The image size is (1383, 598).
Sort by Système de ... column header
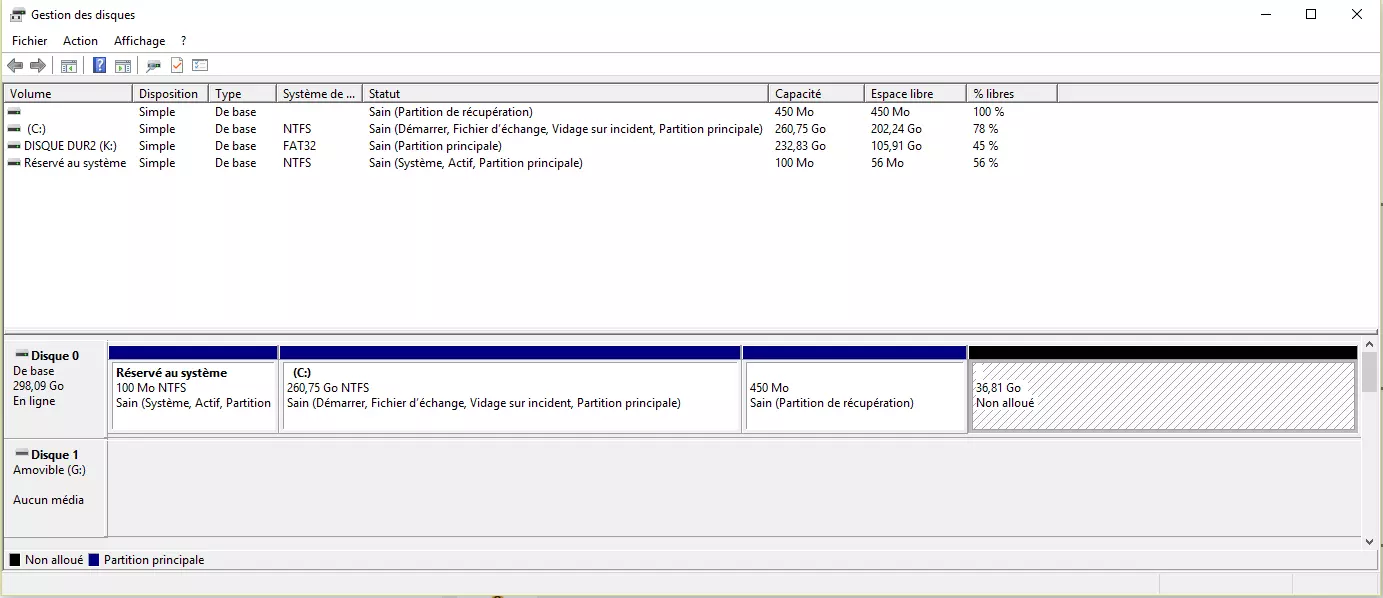pos(319,94)
